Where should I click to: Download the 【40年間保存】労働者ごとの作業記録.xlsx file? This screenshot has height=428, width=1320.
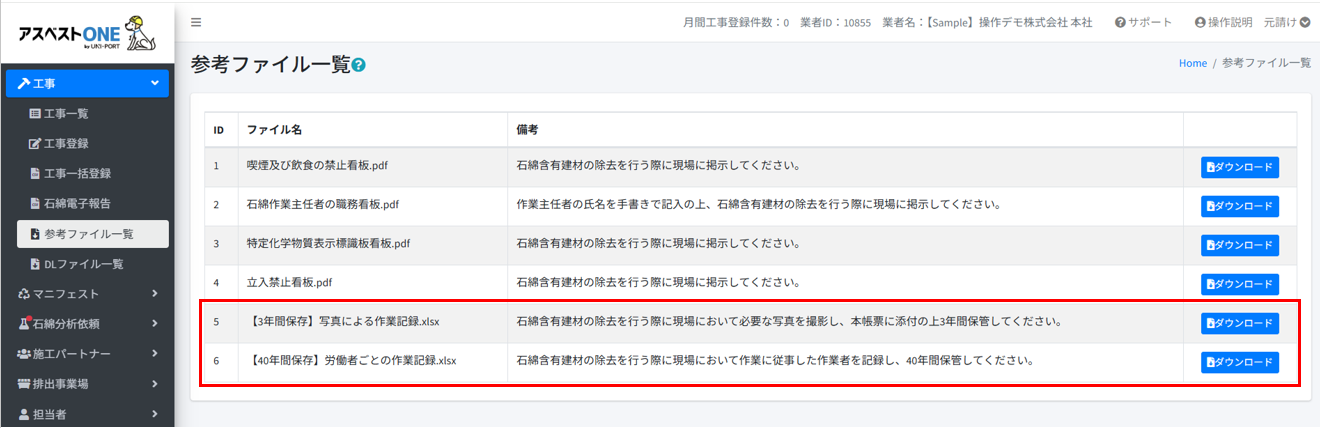(x=1239, y=362)
